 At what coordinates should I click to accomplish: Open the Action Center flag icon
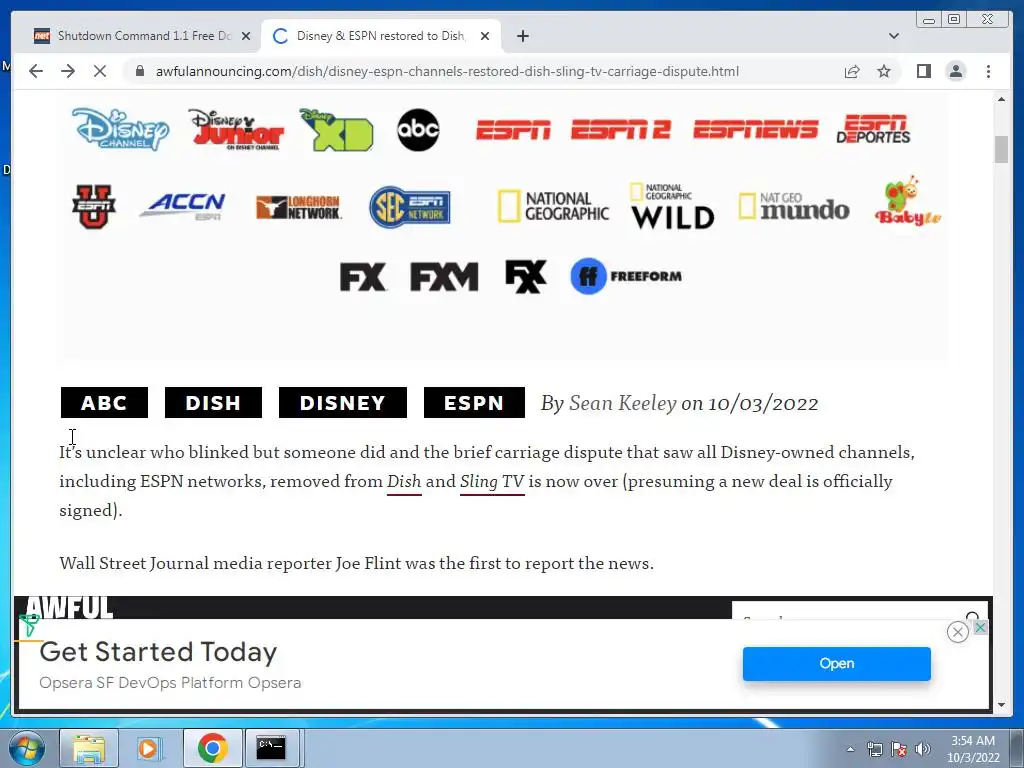899,749
